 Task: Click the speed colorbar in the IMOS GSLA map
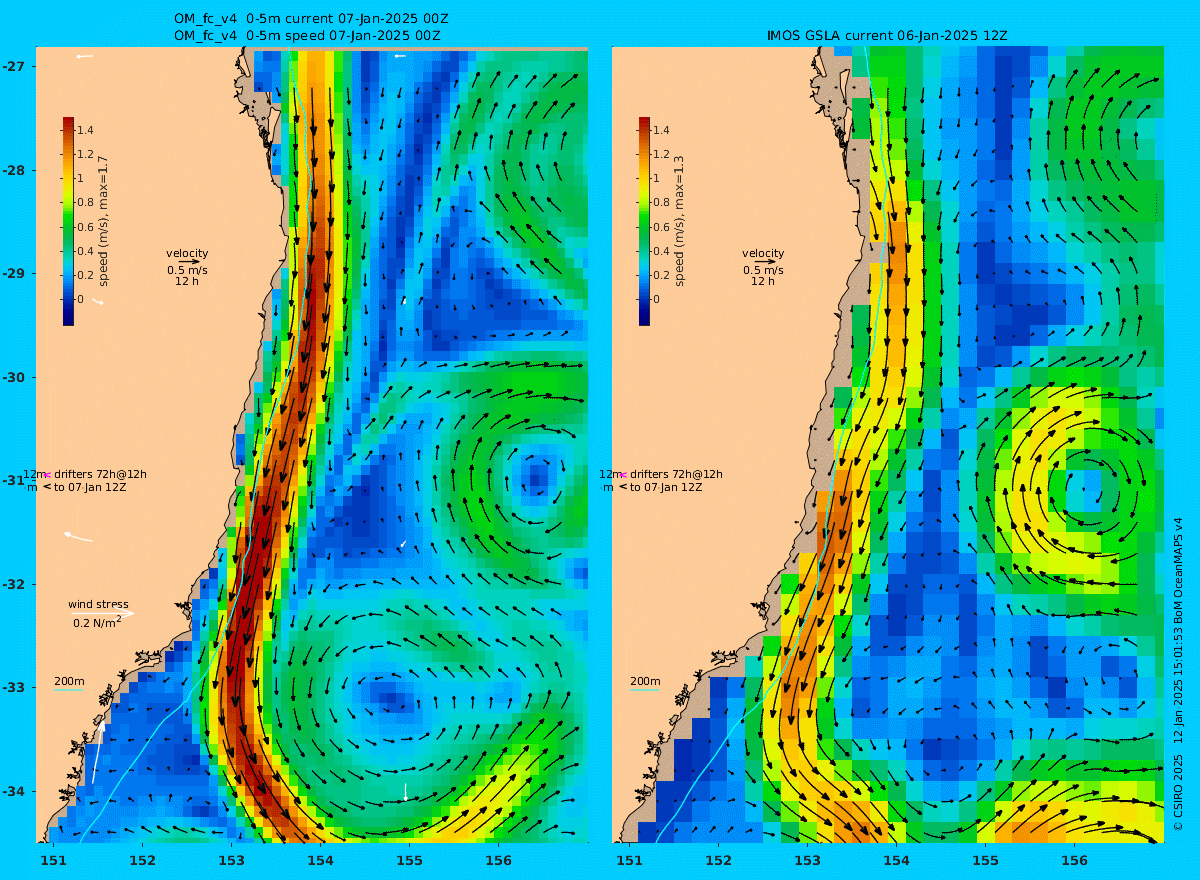tap(644, 221)
